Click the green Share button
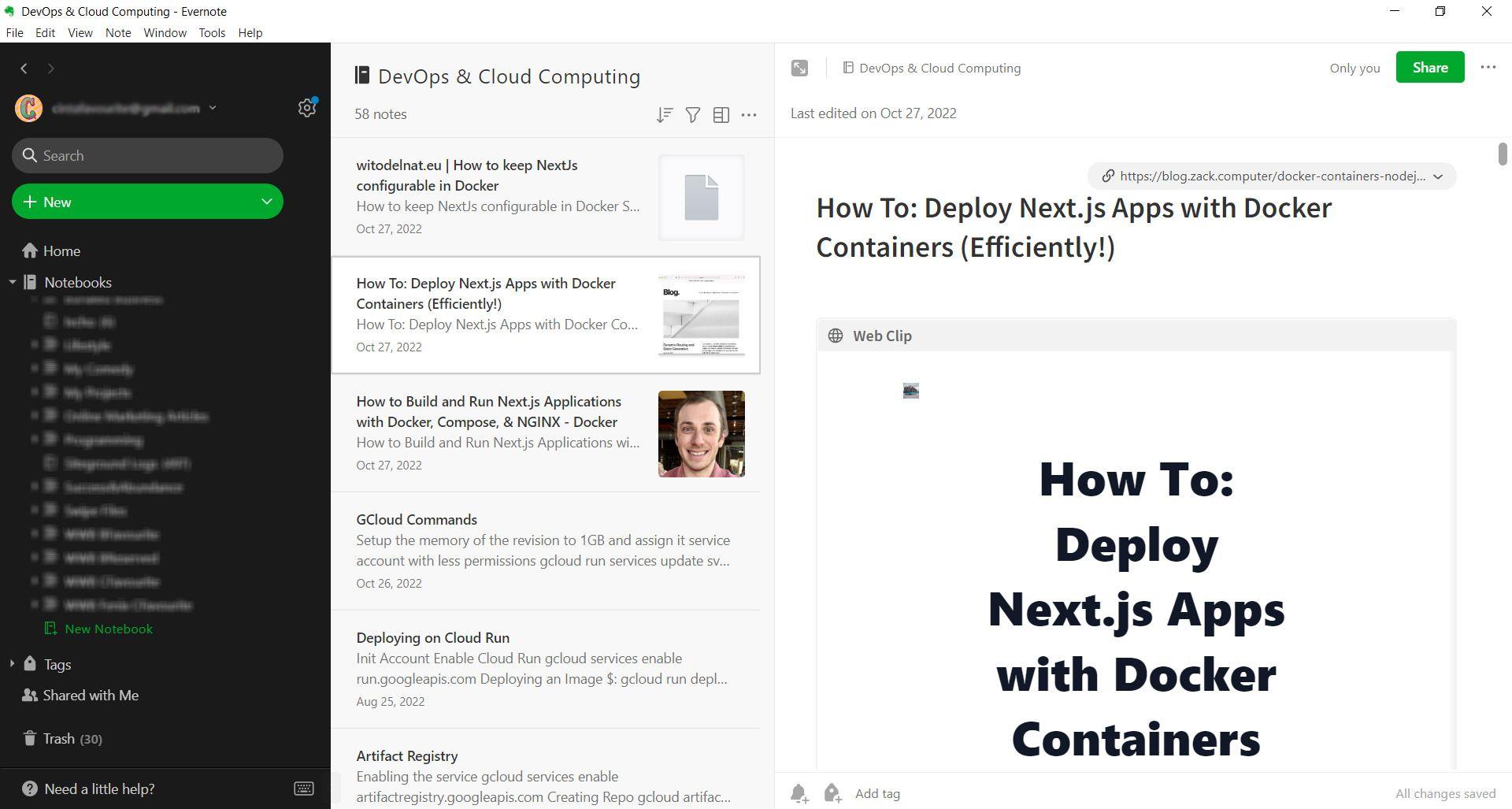 coord(1430,67)
